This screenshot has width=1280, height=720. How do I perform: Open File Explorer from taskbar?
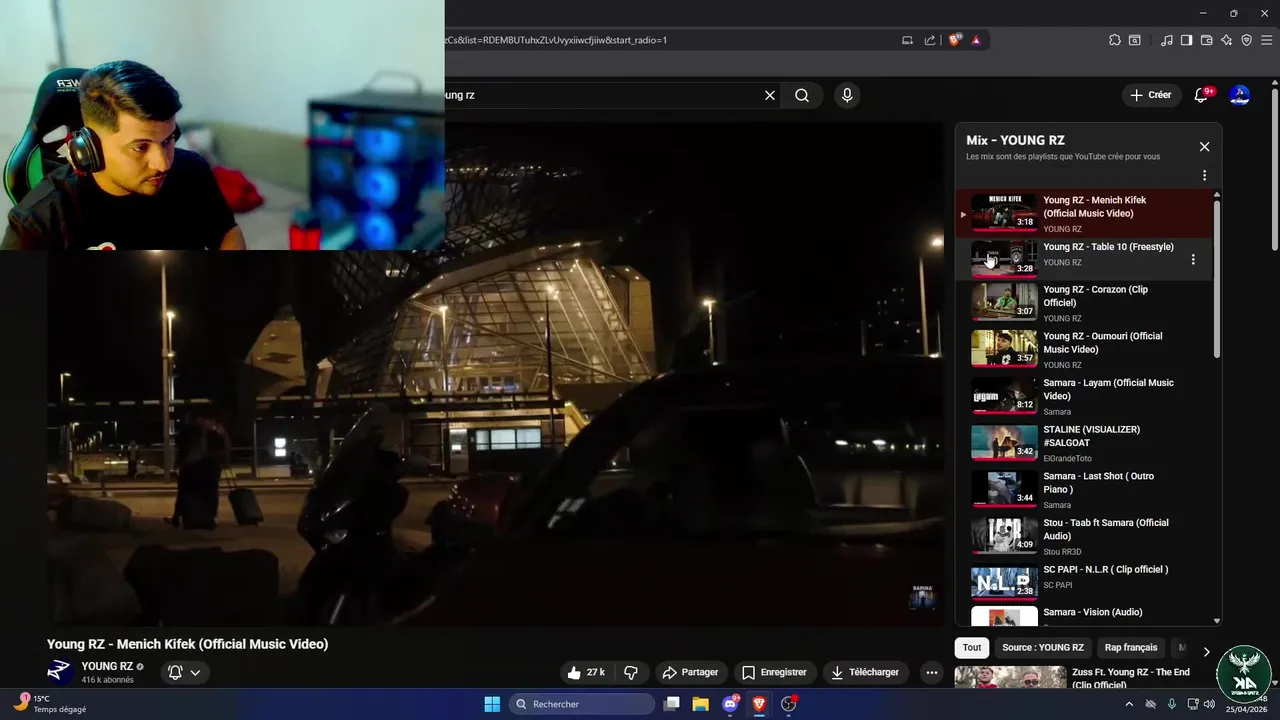pos(700,704)
